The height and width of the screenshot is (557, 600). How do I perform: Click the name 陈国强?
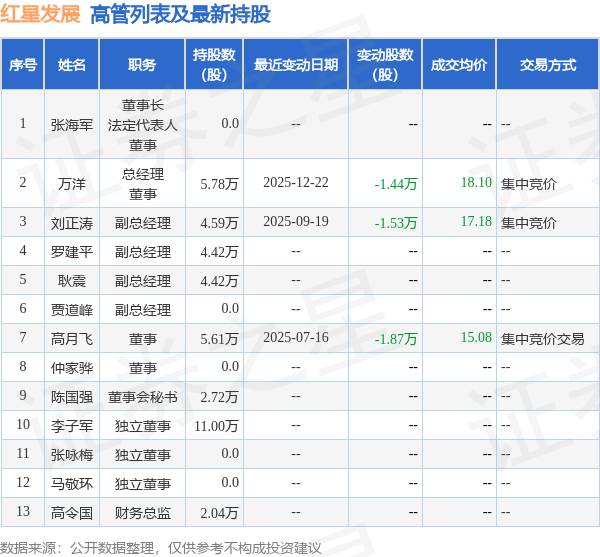72,397
